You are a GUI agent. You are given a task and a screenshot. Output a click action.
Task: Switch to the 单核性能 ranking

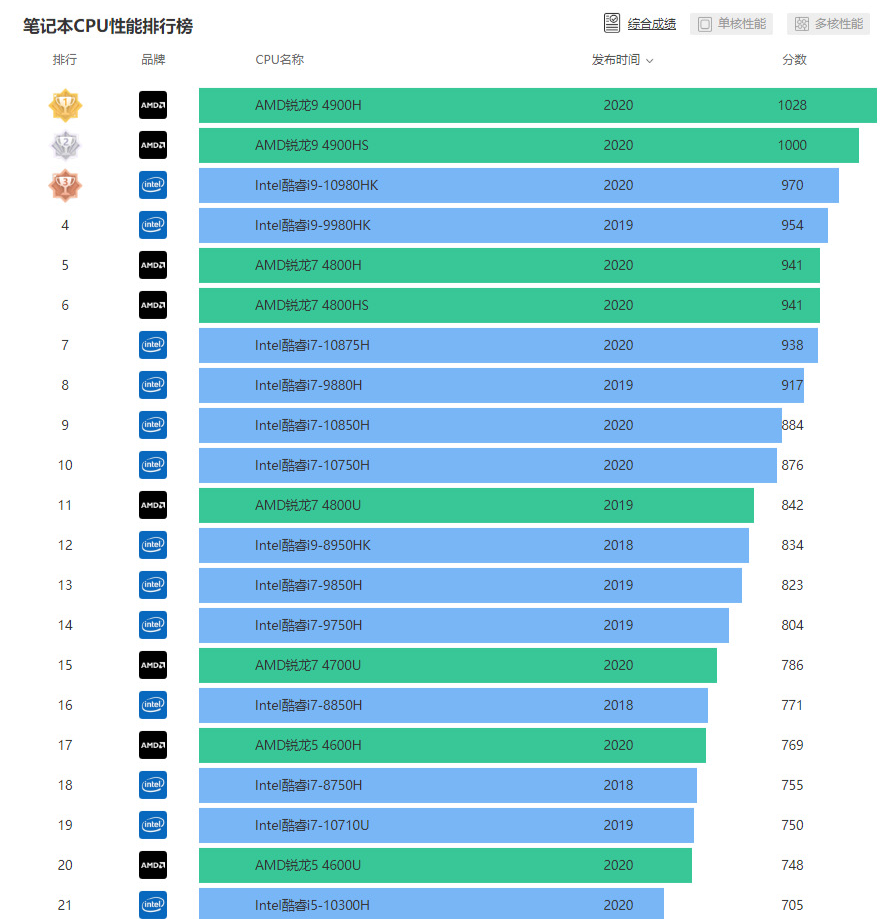733,23
